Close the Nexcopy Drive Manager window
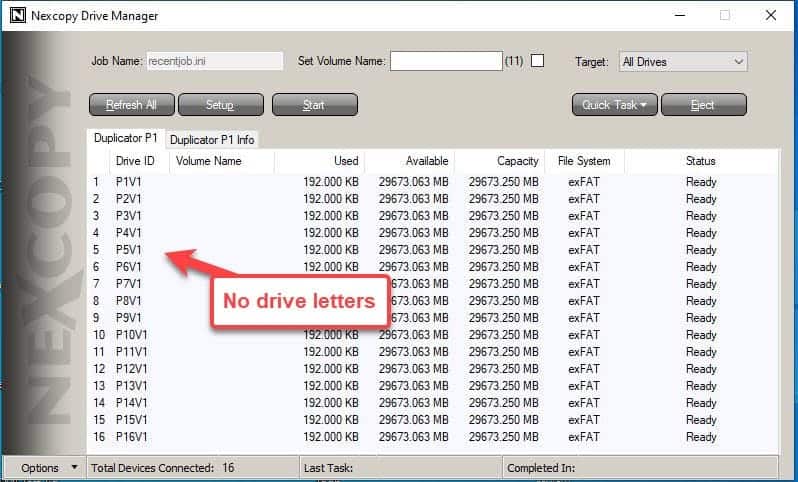798x482 pixels. (771, 15)
